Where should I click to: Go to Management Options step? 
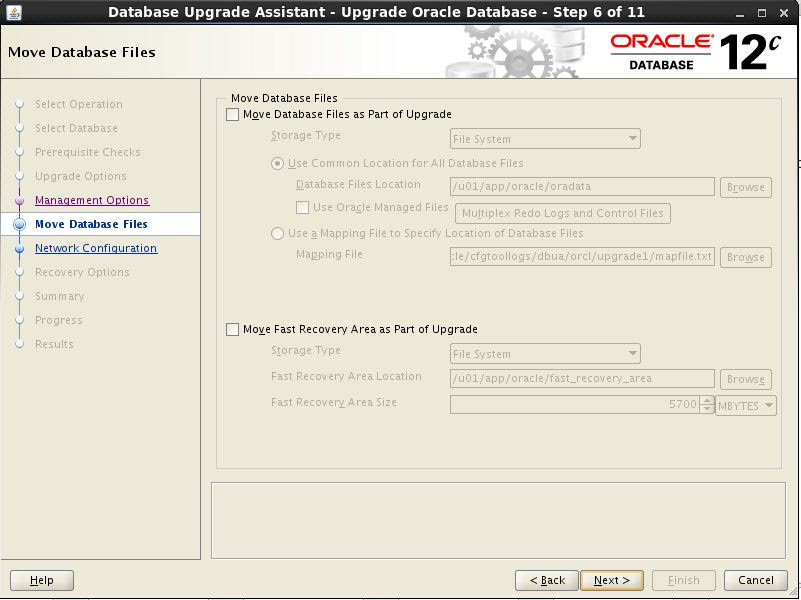pos(92,200)
